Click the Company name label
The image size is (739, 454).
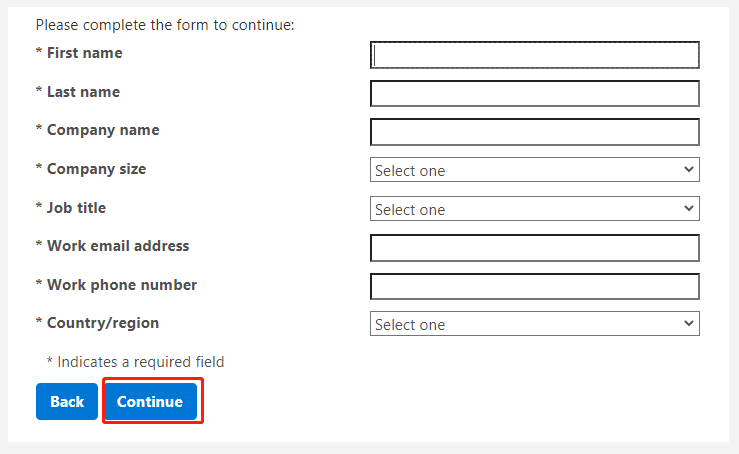pos(103,131)
